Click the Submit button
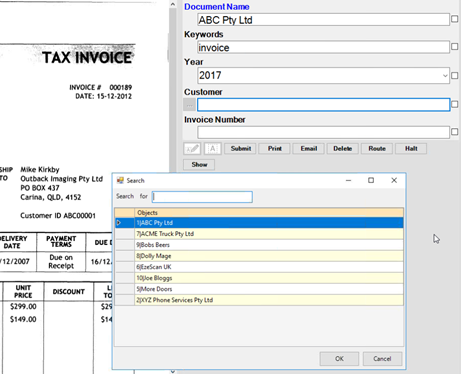Screen dimensions: 461x374 pos(240,149)
